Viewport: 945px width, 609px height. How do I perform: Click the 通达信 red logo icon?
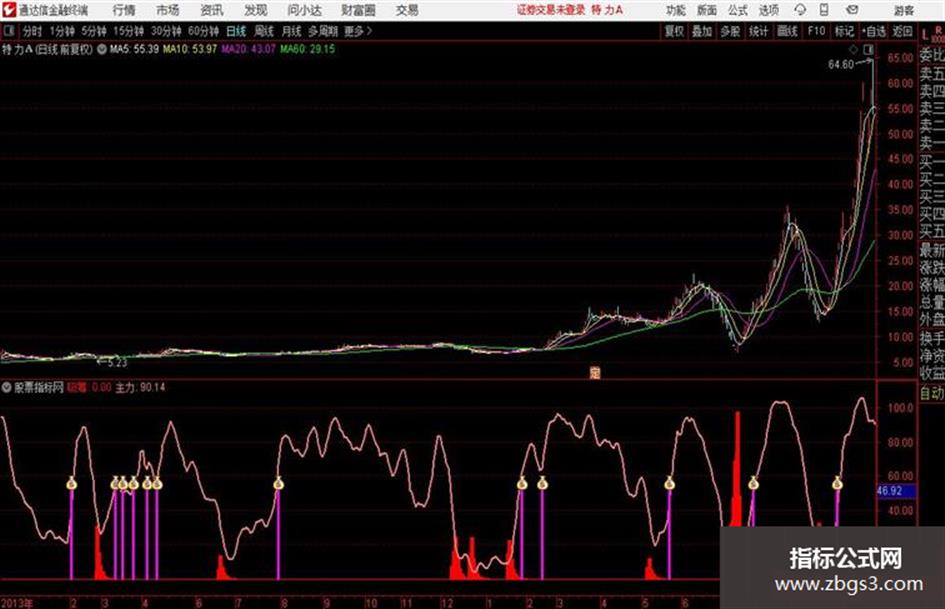[8, 10]
